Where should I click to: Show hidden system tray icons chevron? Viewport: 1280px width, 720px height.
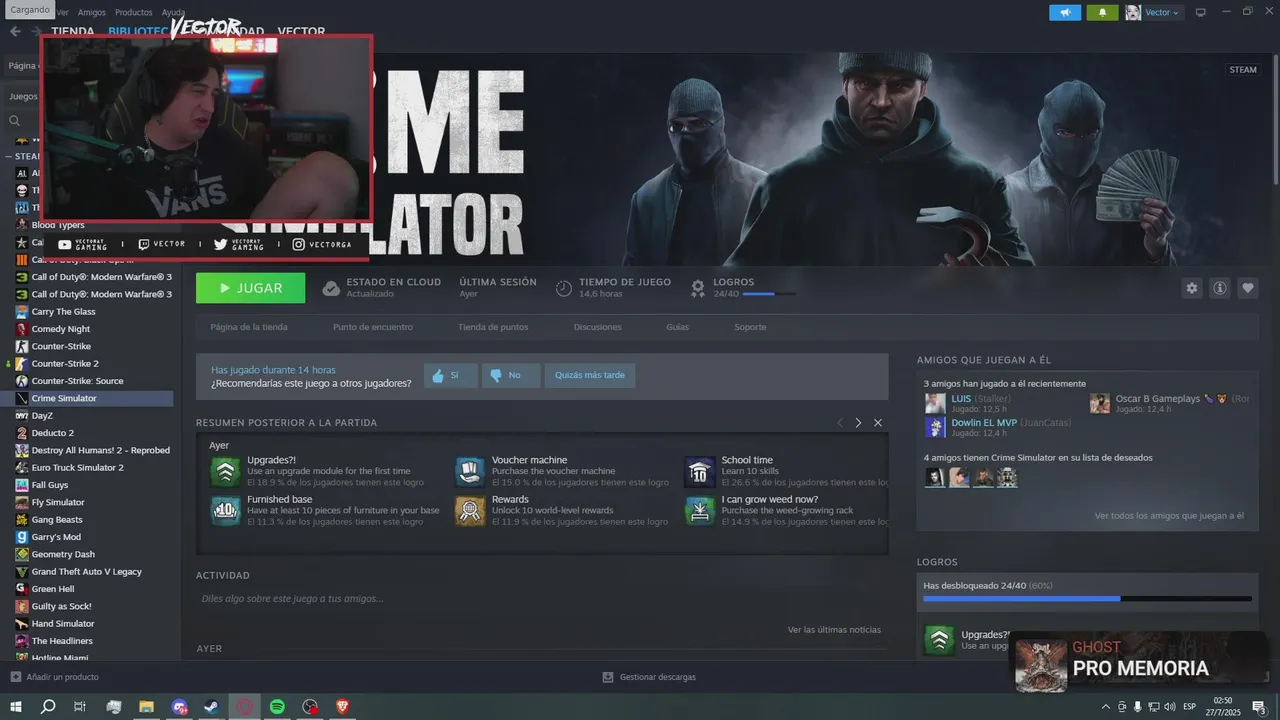click(1105, 707)
